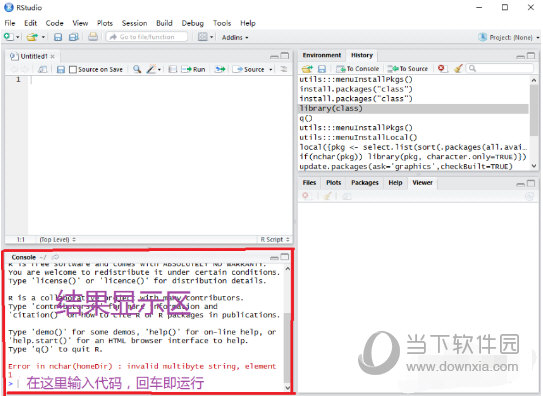Focus the History search field
Screen dimensions: 543x396
500,69
